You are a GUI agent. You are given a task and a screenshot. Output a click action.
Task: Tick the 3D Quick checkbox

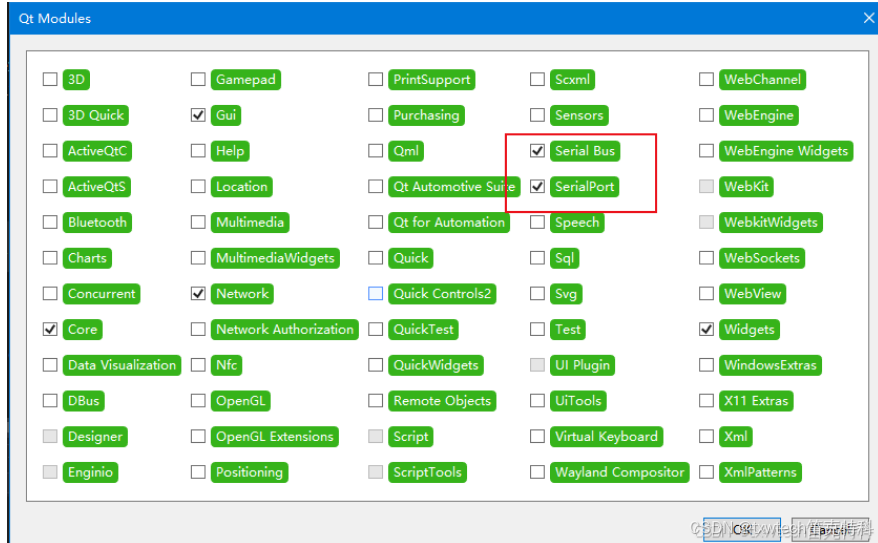coord(50,115)
